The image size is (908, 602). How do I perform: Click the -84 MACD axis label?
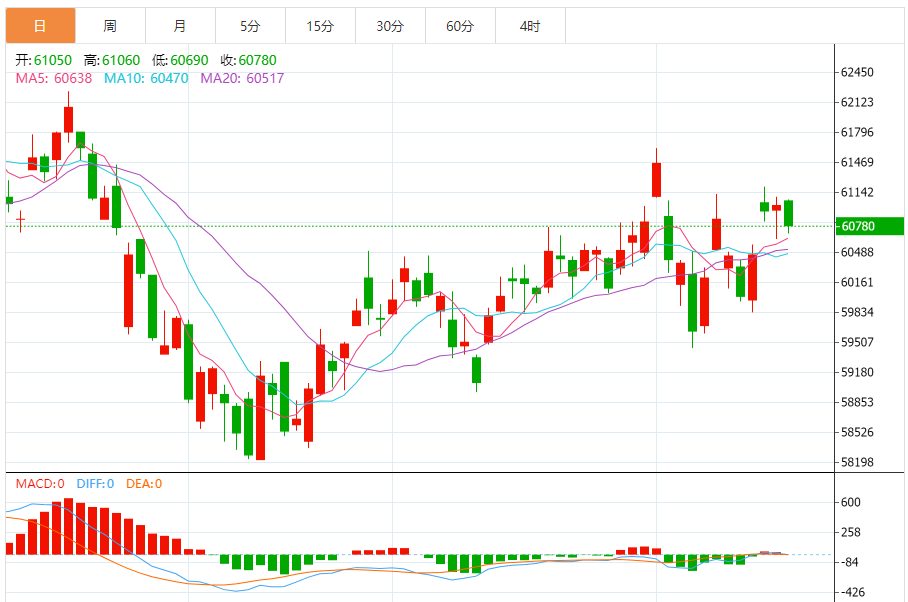(x=848, y=562)
